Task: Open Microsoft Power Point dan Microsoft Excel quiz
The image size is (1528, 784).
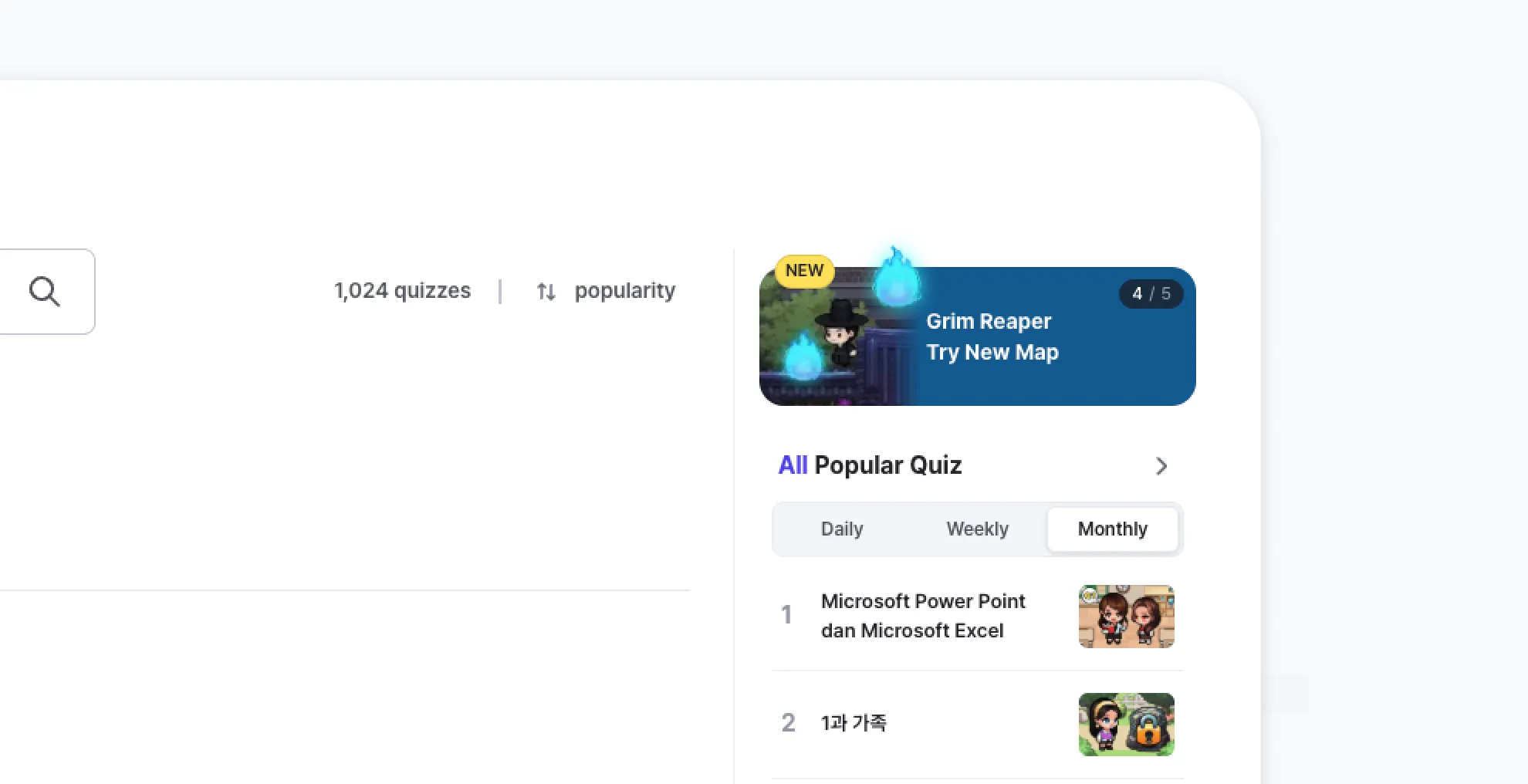Action: [x=923, y=616]
